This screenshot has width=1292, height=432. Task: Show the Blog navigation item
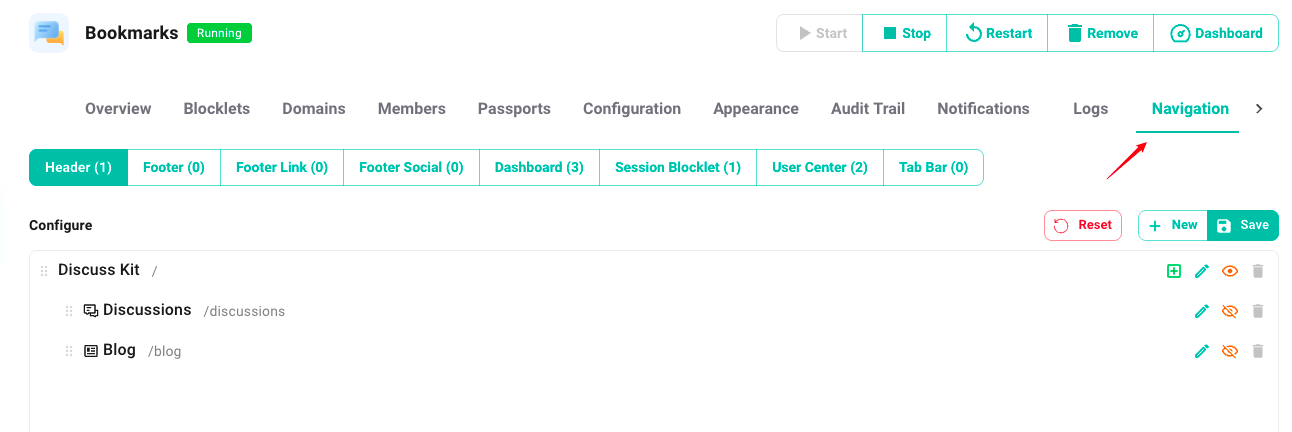(1230, 351)
